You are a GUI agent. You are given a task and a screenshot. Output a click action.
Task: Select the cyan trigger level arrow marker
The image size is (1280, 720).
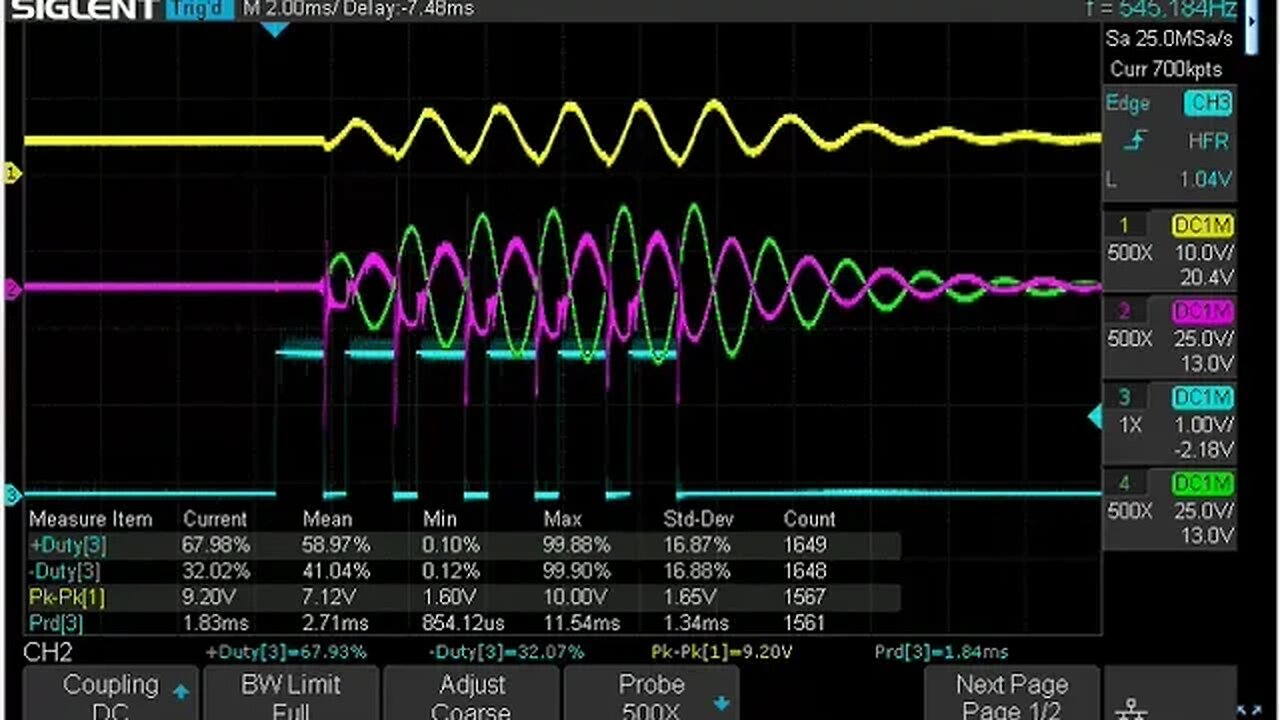point(1094,415)
